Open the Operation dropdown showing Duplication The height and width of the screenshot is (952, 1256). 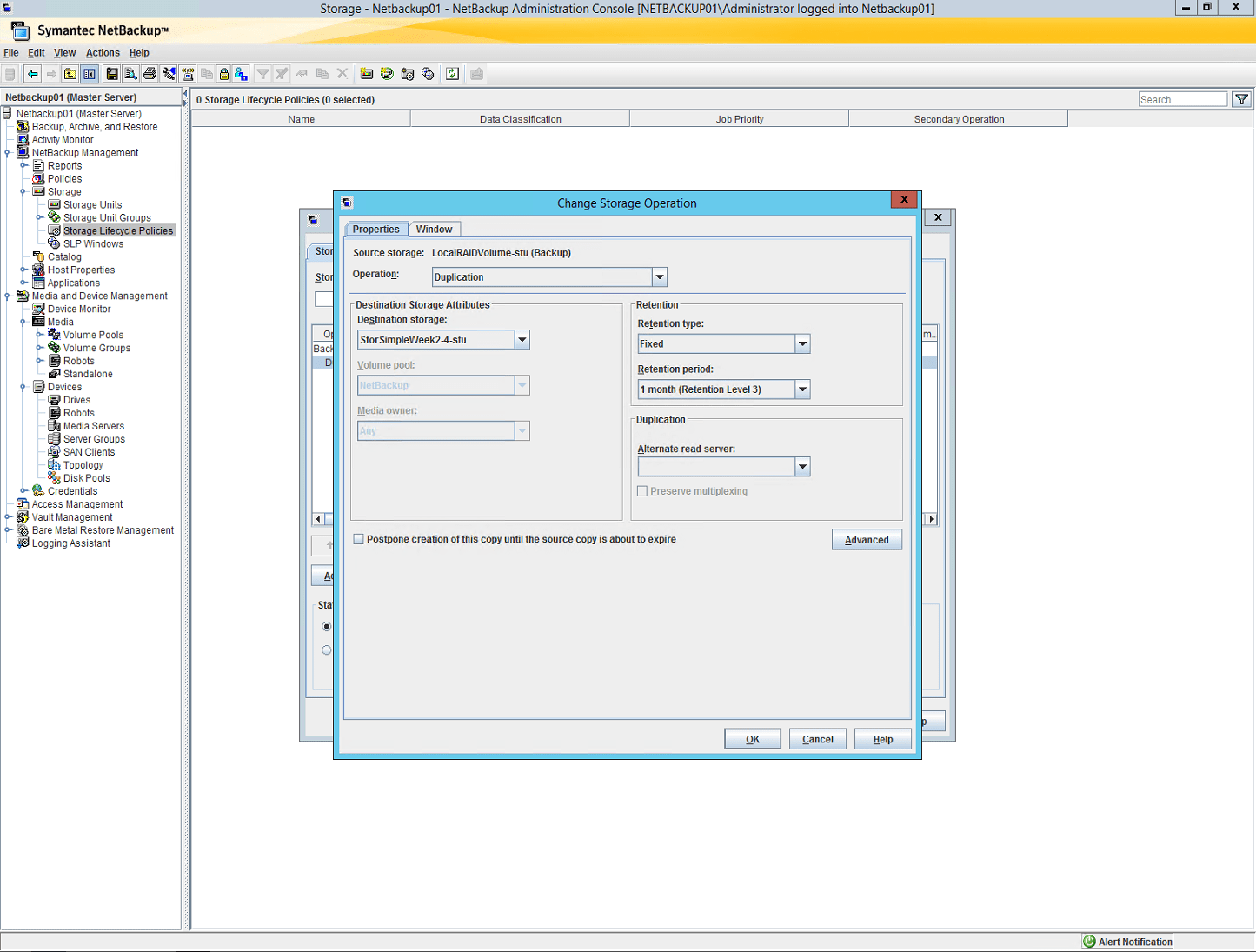[x=660, y=276]
